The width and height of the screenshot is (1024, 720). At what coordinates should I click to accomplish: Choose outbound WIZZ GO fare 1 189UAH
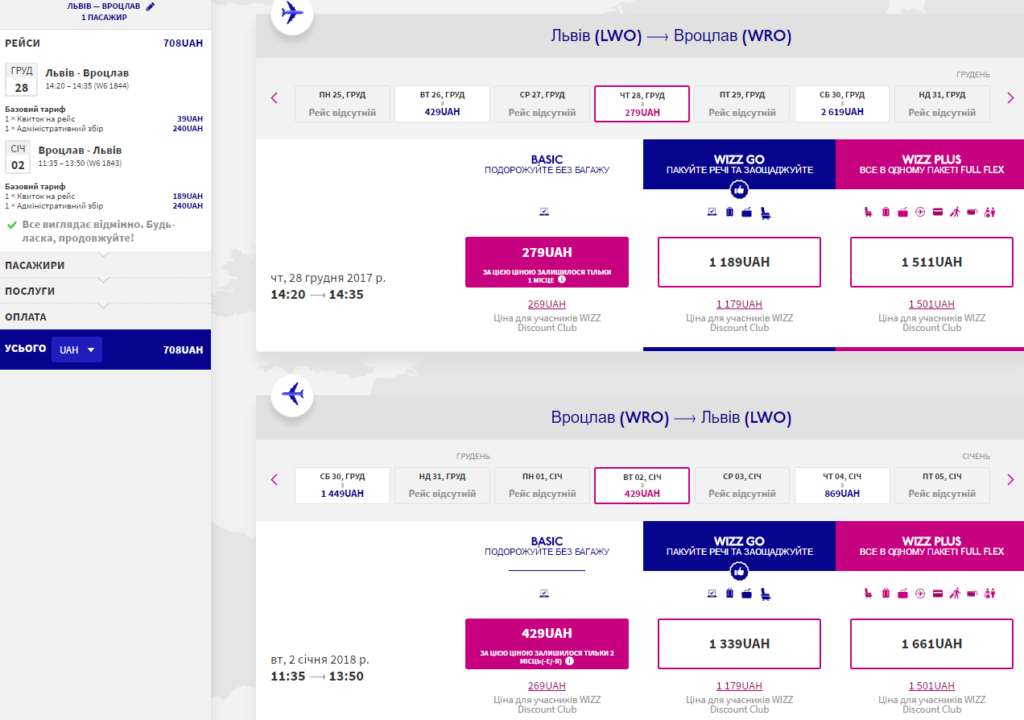click(739, 262)
